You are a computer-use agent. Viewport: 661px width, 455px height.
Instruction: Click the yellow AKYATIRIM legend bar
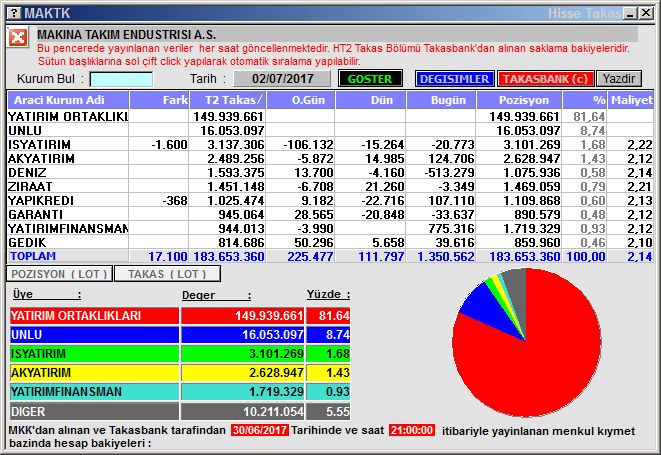click(94, 372)
